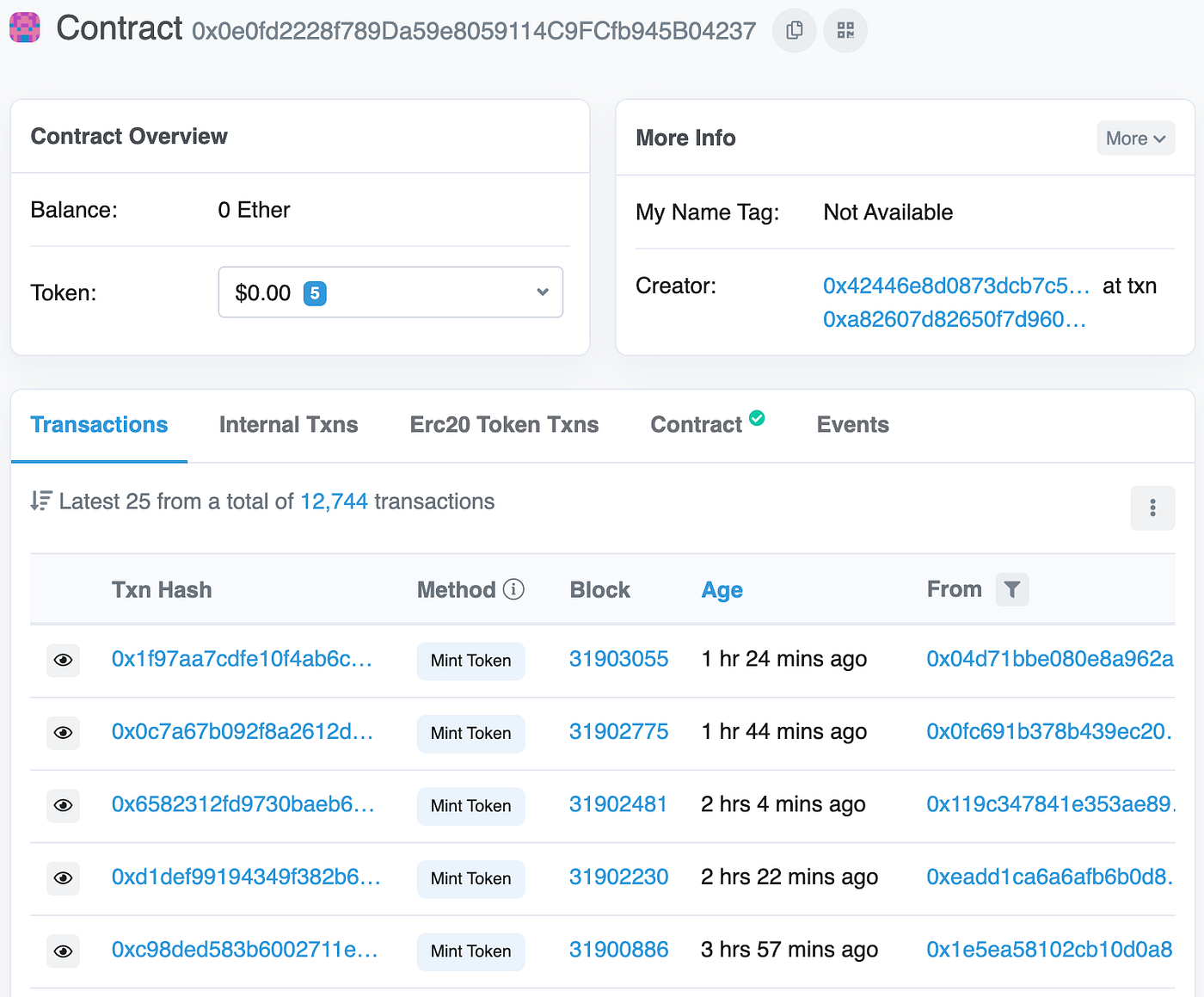Open the Events tab
Image resolution: width=1204 pixels, height=997 pixels.
tap(852, 425)
